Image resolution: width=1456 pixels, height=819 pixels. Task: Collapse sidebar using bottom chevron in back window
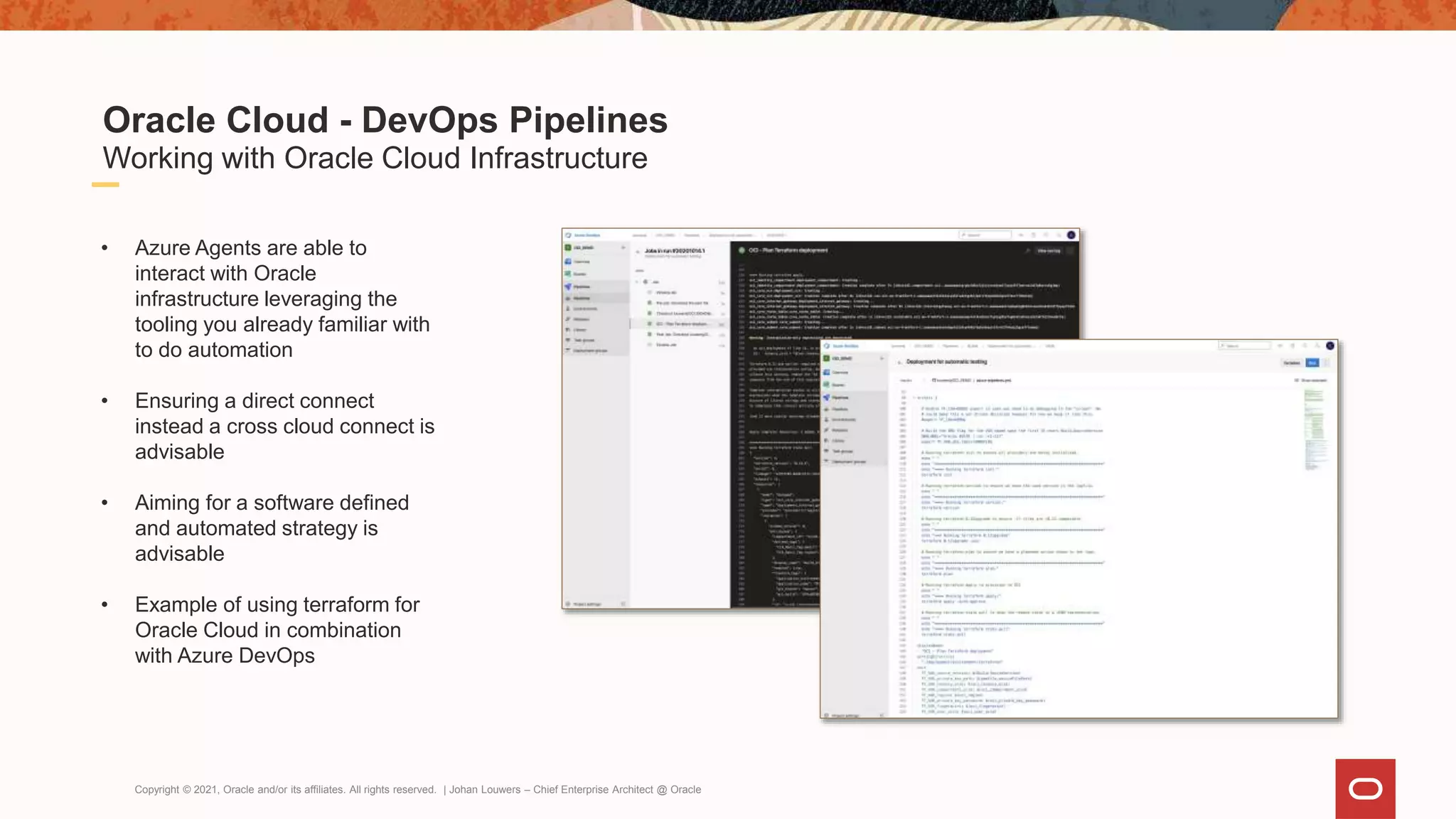623,604
